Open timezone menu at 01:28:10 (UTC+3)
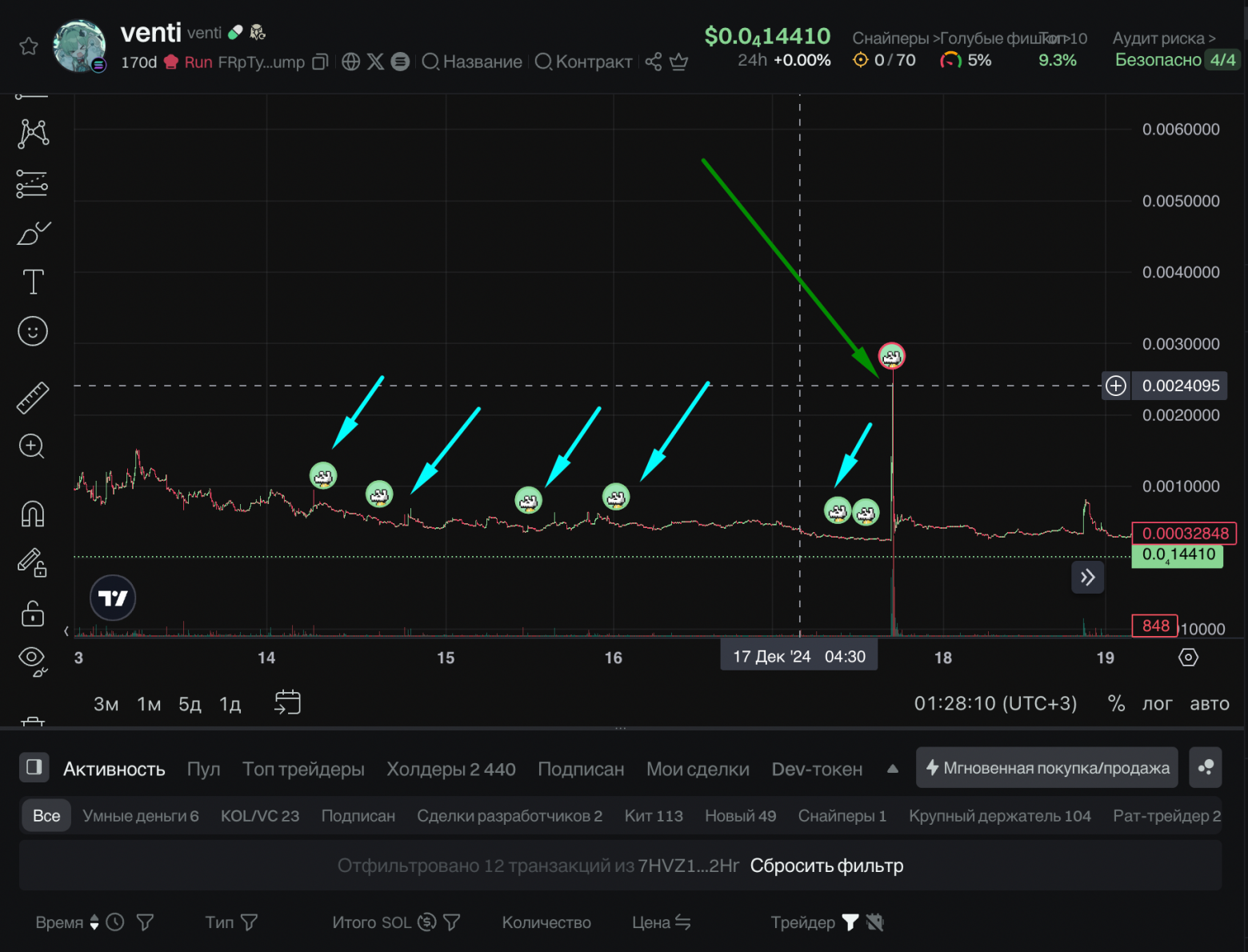 995,703
